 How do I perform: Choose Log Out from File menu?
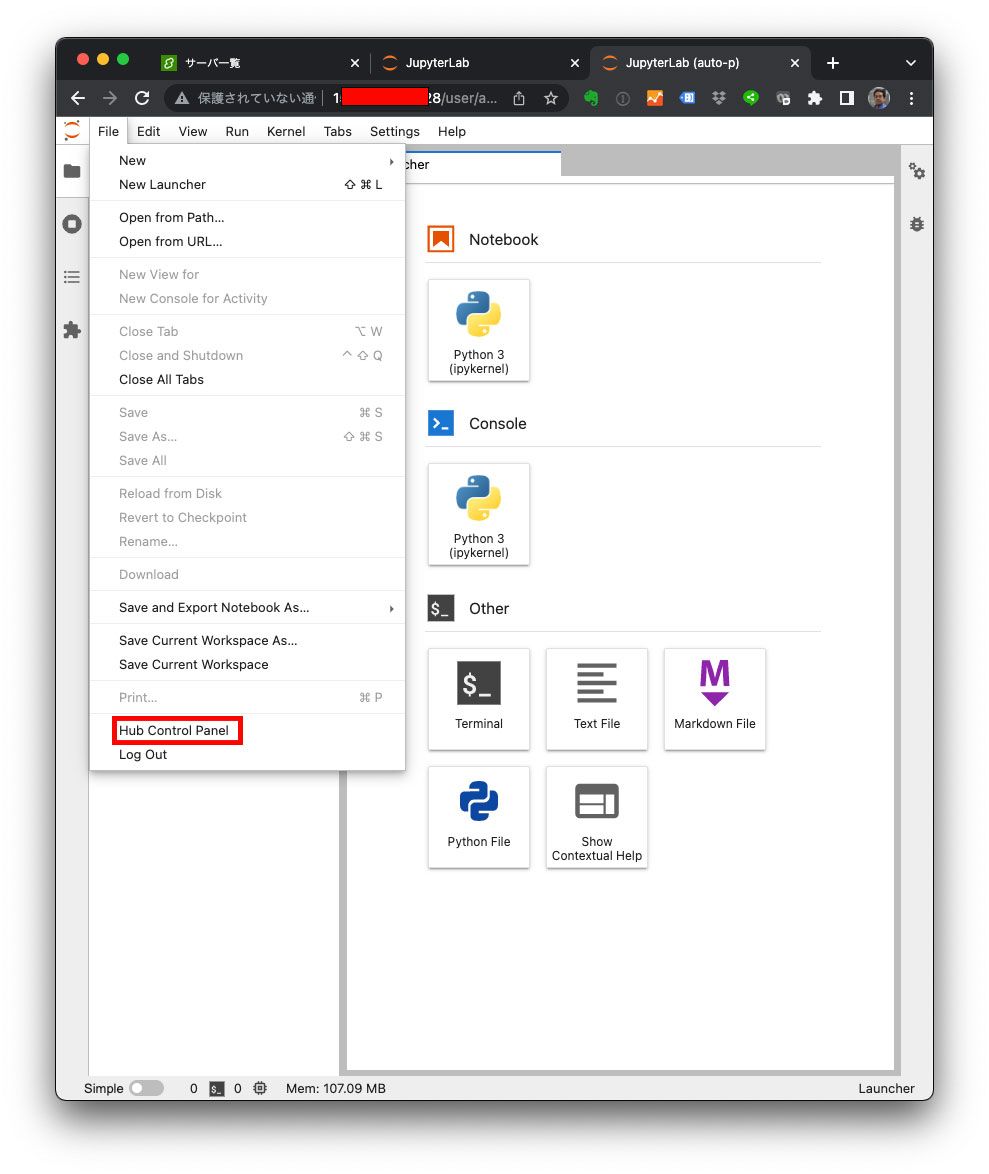(x=247, y=754)
